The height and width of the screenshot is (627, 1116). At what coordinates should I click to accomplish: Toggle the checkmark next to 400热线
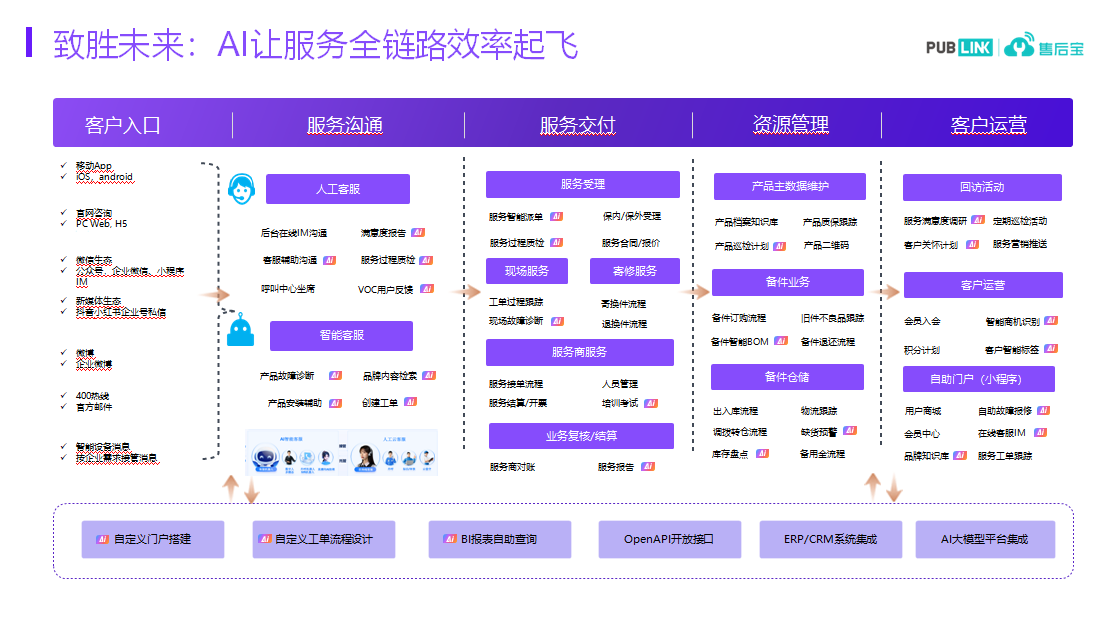[x=64, y=394]
